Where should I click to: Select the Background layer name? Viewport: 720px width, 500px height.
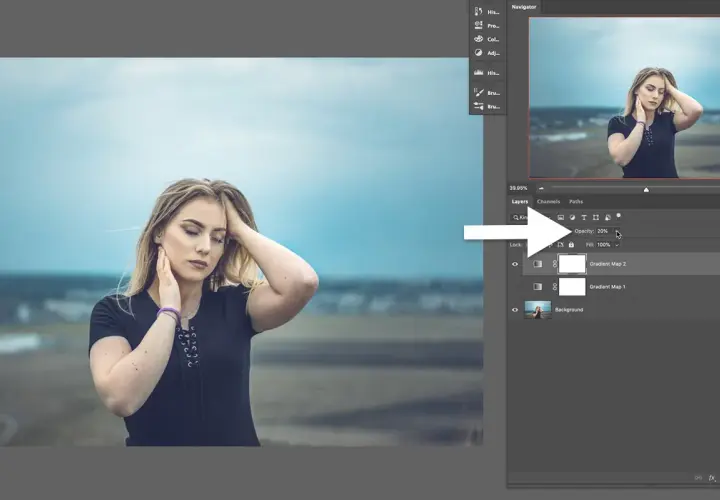pos(569,310)
